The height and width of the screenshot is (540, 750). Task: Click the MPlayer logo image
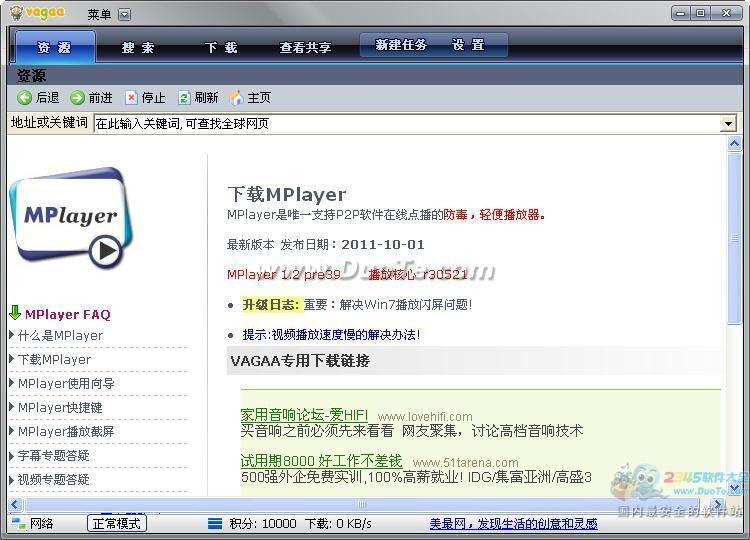click(x=71, y=219)
